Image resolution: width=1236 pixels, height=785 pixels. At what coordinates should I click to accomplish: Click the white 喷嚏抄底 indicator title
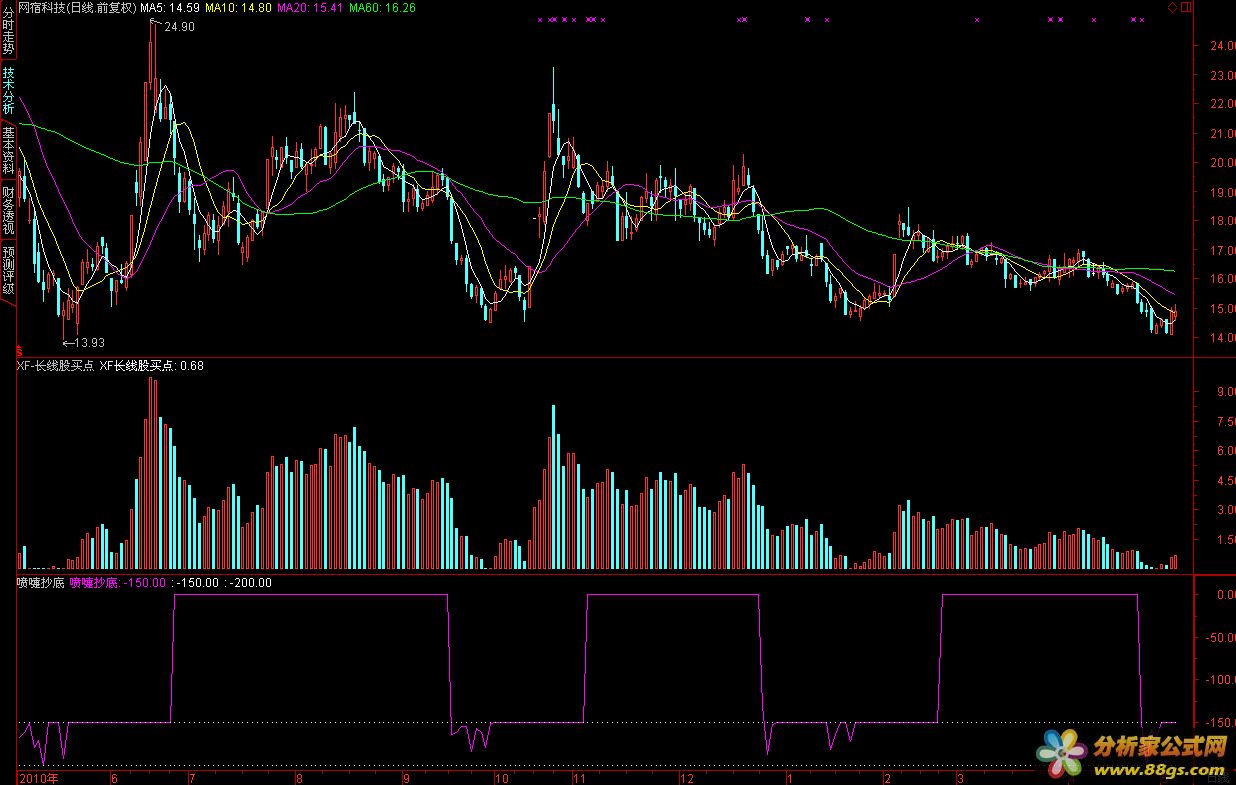point(41,583)
